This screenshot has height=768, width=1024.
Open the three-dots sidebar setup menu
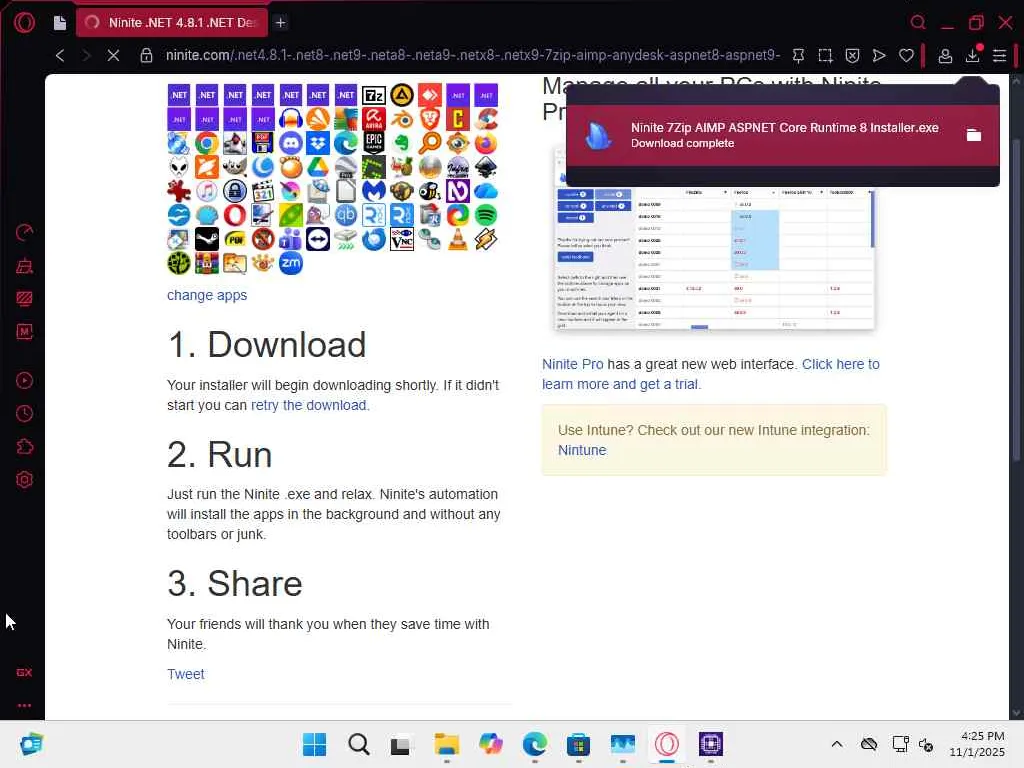point(24,705)
